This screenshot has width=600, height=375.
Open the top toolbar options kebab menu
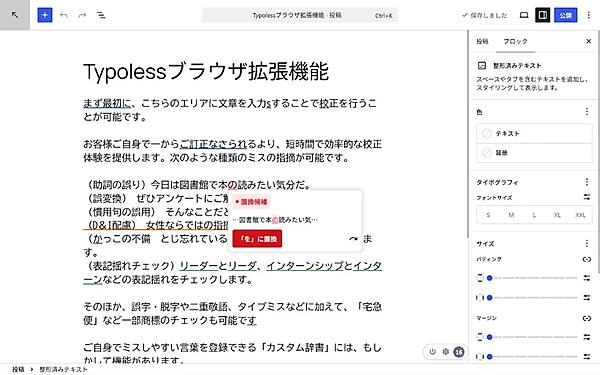coord(589,15)
